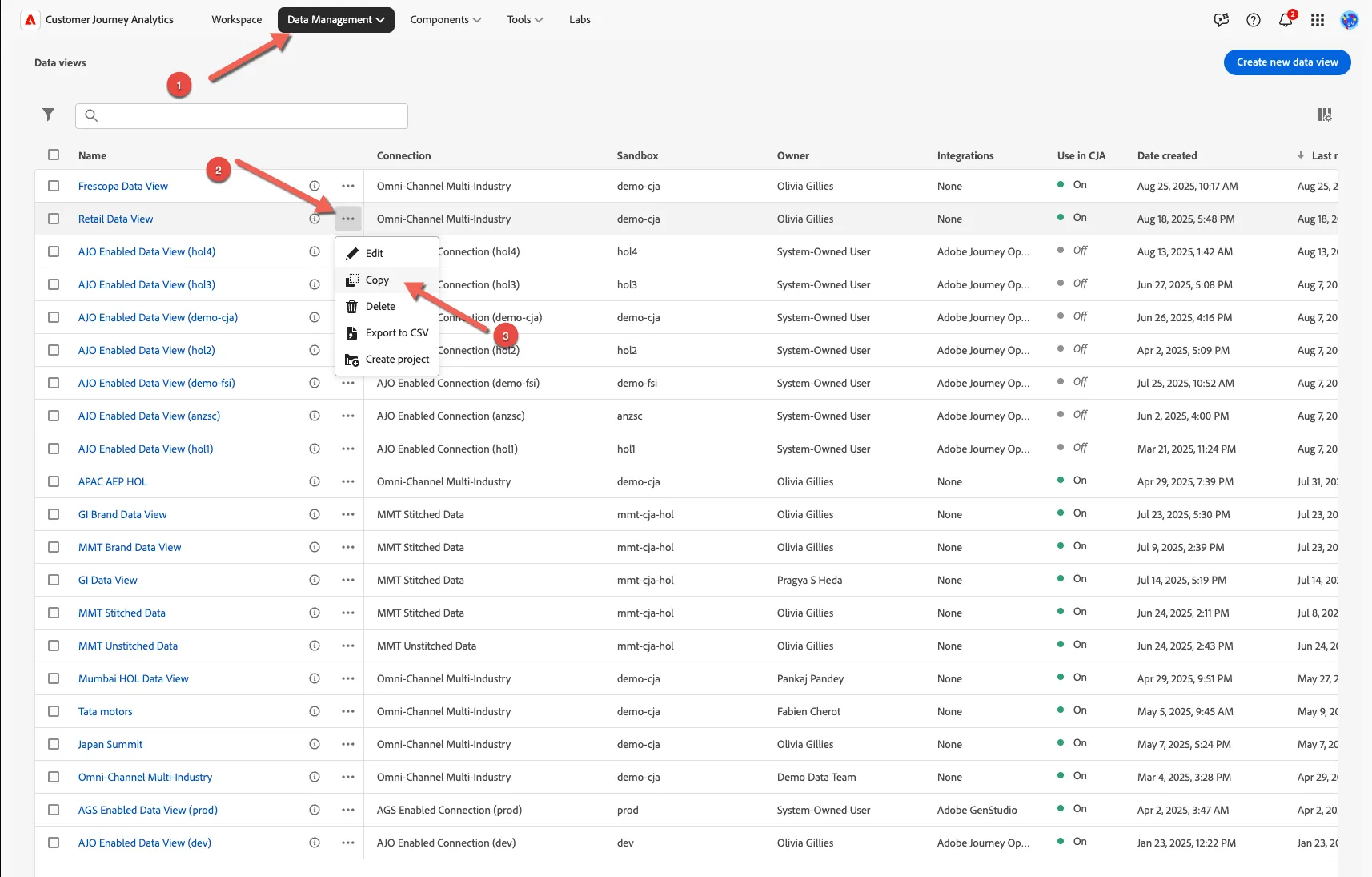Sort by the Last modified column arrow
The height and width of the screenshot is (877, 1372).
point(1301,155)
